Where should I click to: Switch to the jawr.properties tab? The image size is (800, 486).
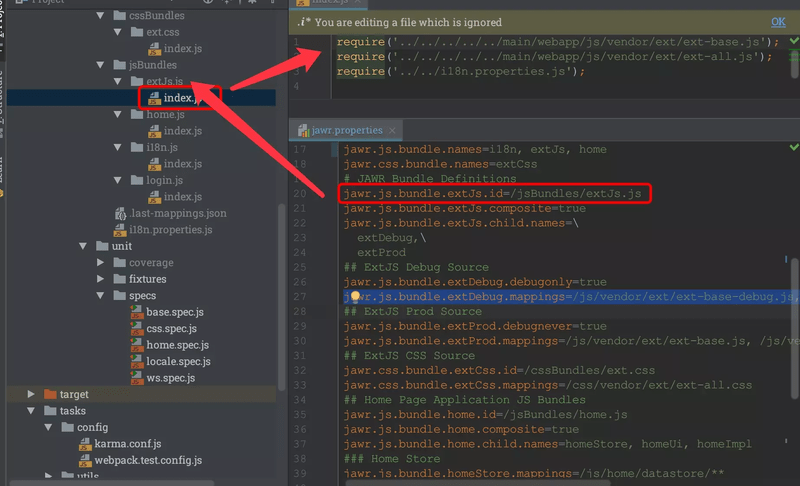345,131
